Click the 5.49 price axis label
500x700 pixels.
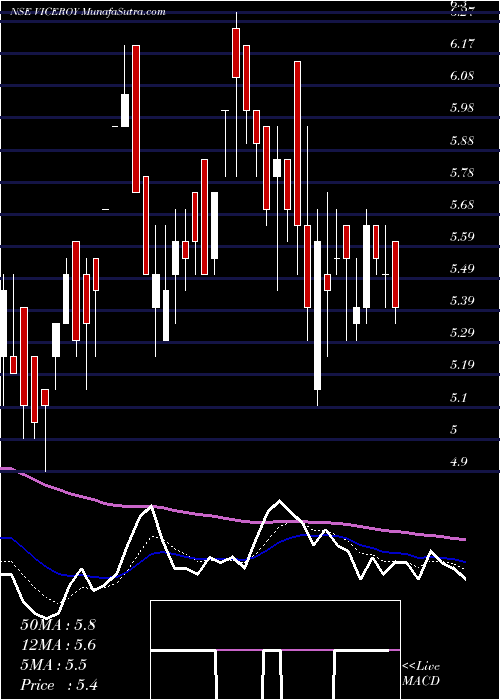pyautogui.click(x=462, y=269)
